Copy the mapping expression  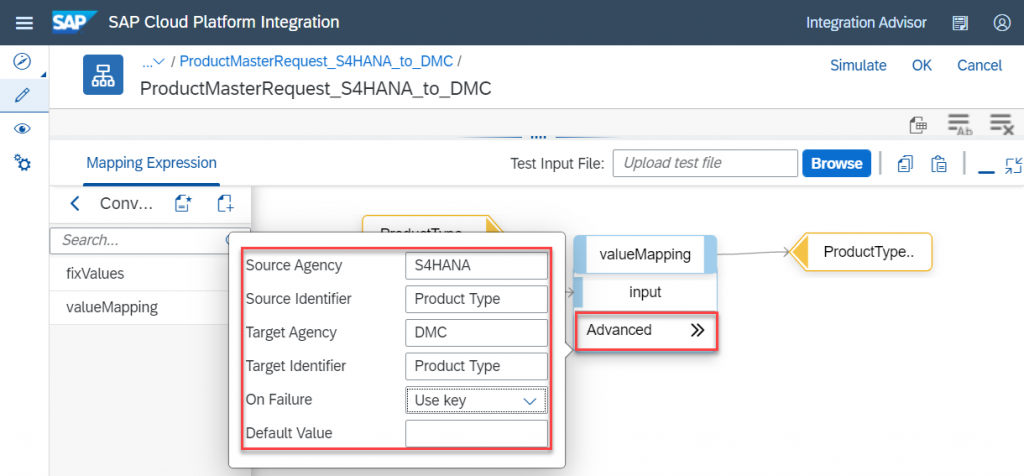coord(905,164)
